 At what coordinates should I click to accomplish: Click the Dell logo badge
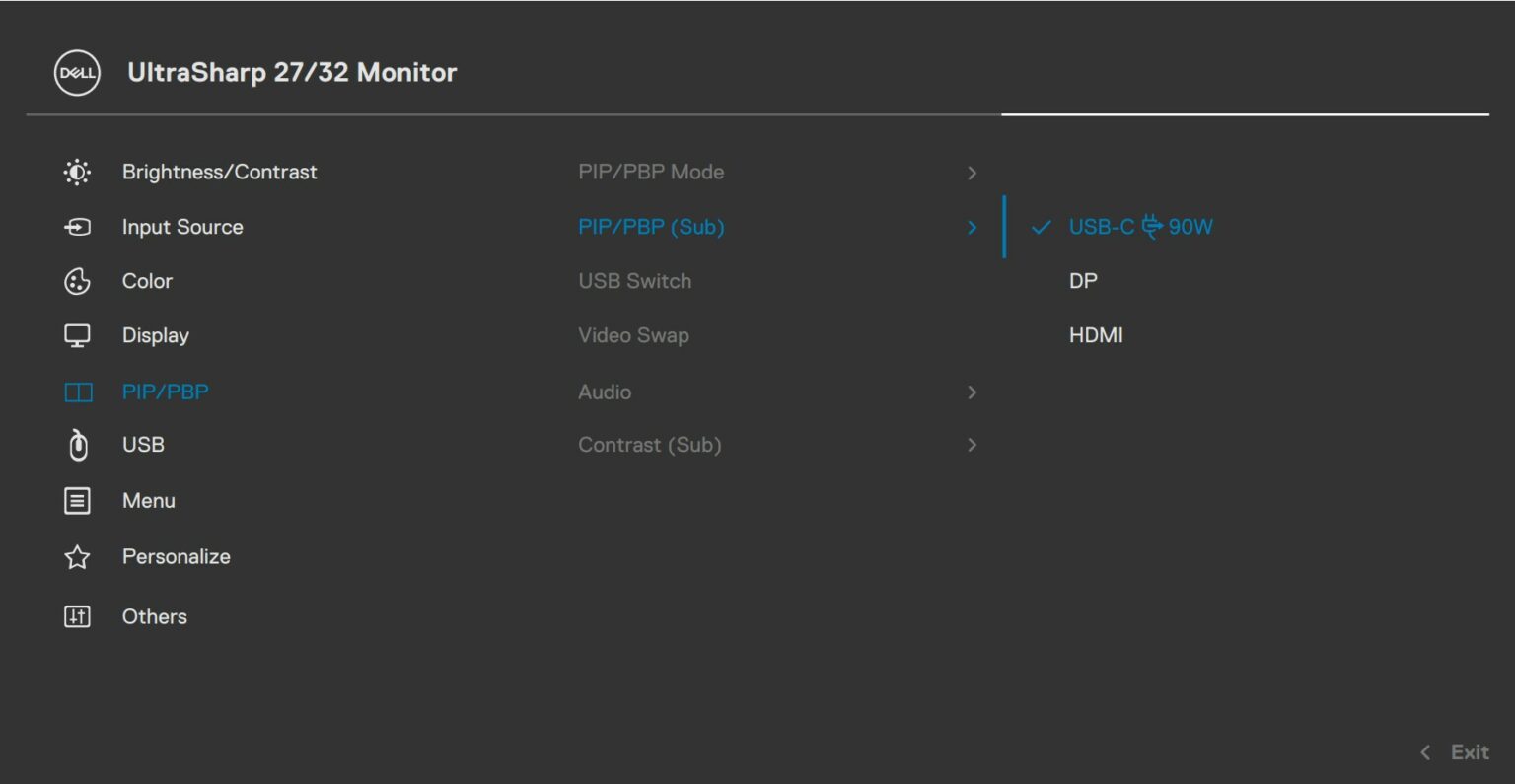(x=76, y=72)
